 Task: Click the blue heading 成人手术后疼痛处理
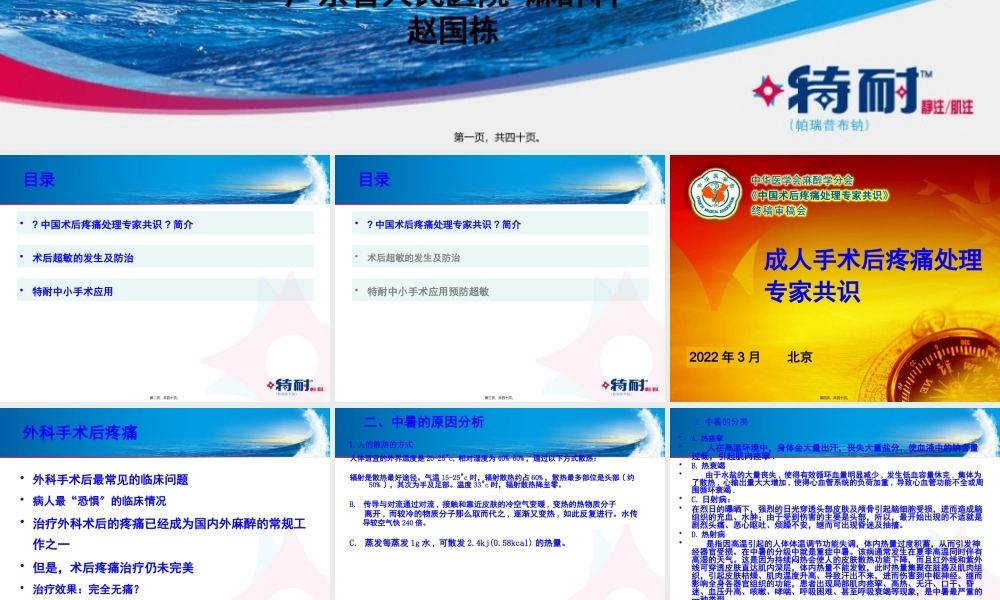tap(873, 260)
